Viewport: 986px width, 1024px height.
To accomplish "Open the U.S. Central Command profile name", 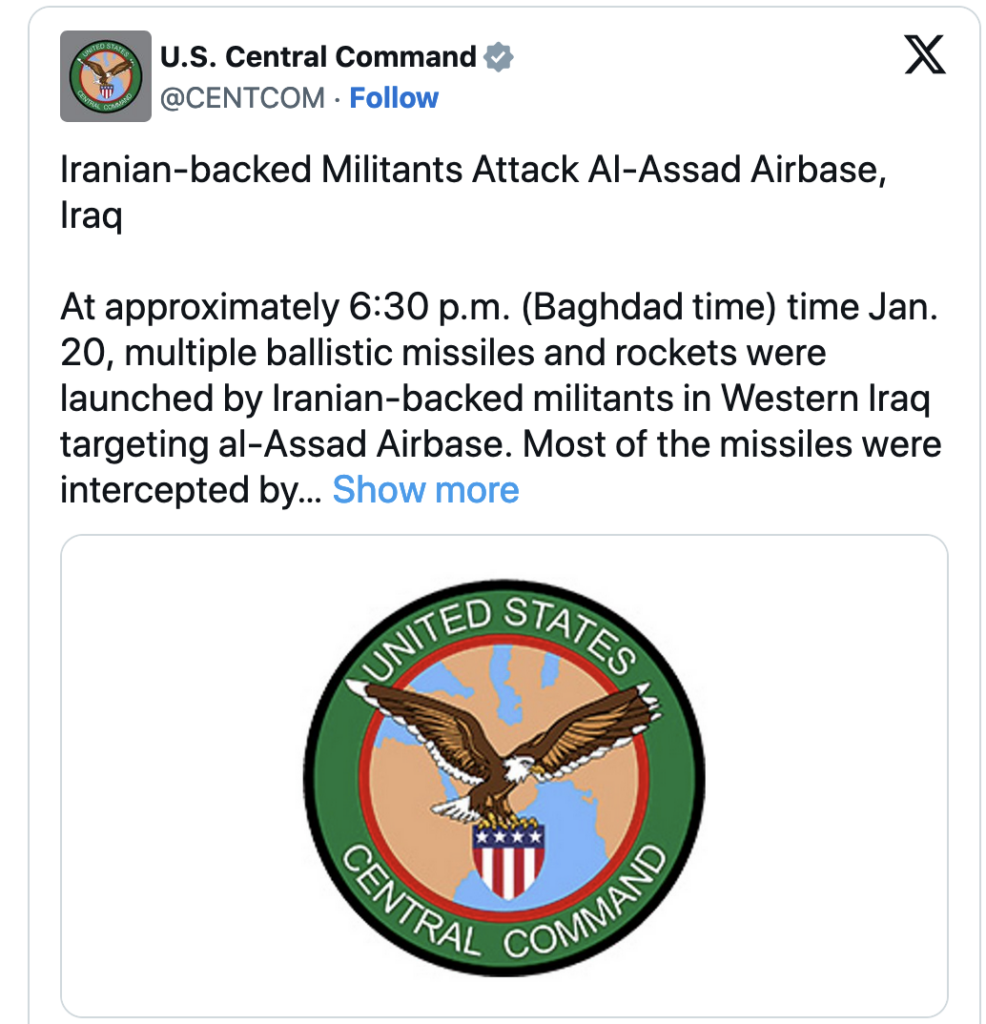I will pos(318,58).
